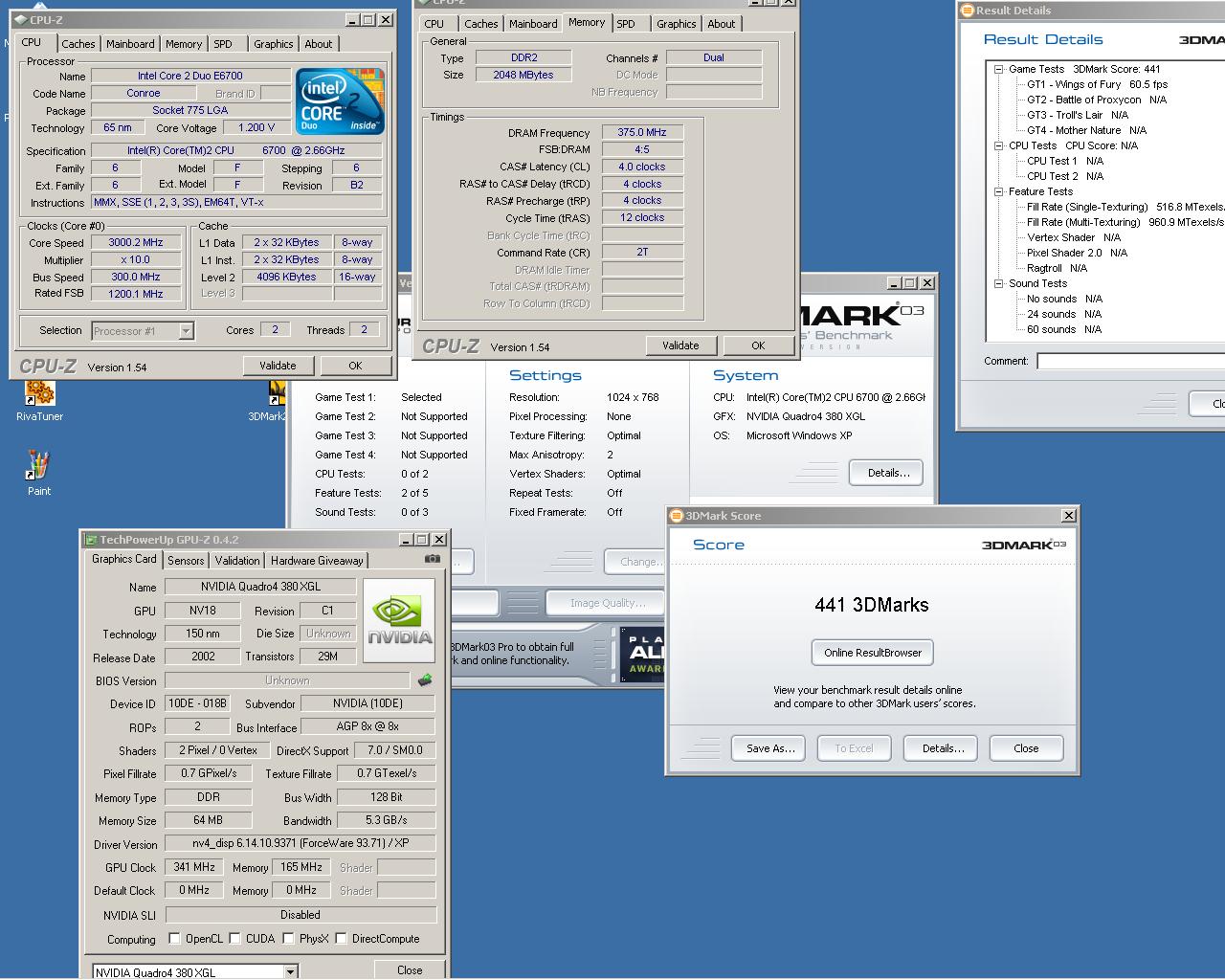Switch to the Caches tab in the CPU-Z window showing the CPU tab
1225x980 pixels.
point(78,44)
